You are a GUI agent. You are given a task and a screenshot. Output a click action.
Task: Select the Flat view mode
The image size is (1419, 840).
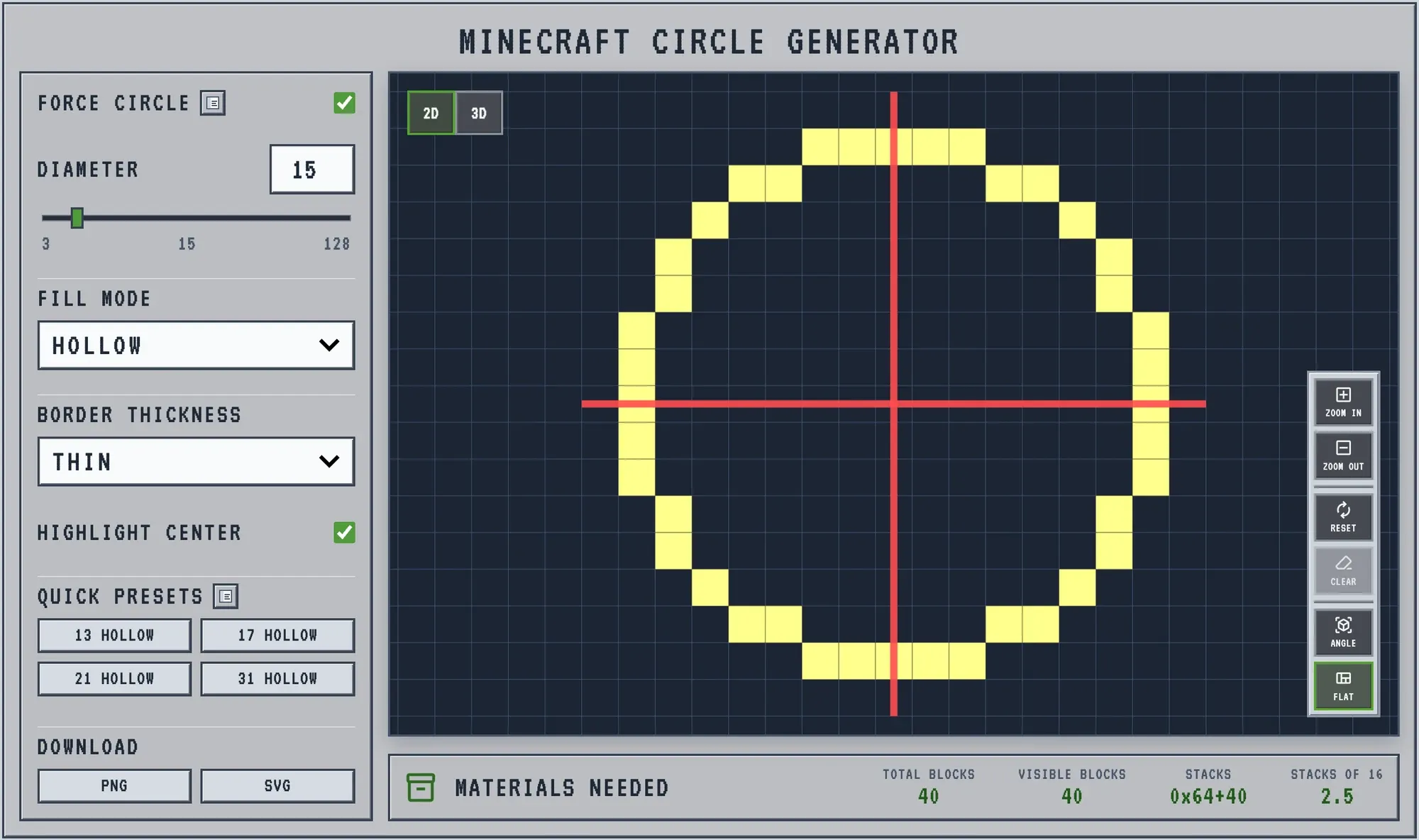point(1343,686)
